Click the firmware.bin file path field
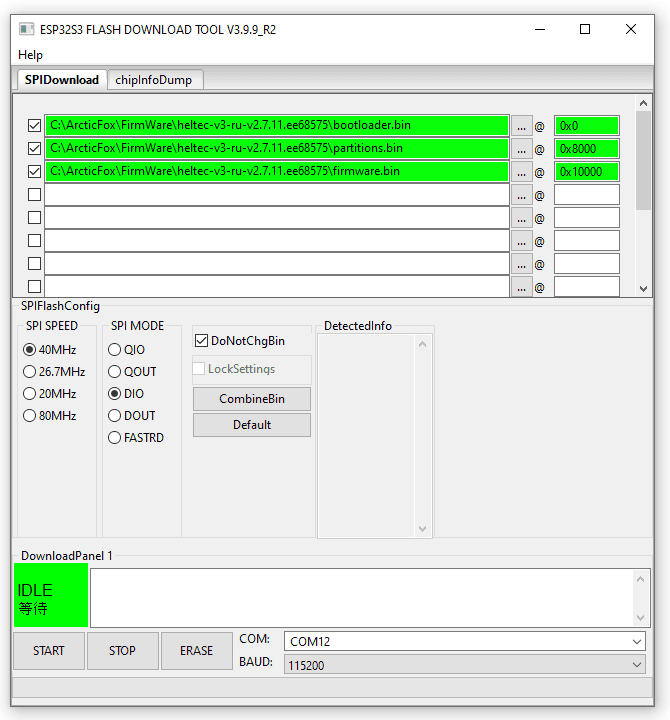Image resolution: width=670 pixels, height=720 pixels. point(277,171)
